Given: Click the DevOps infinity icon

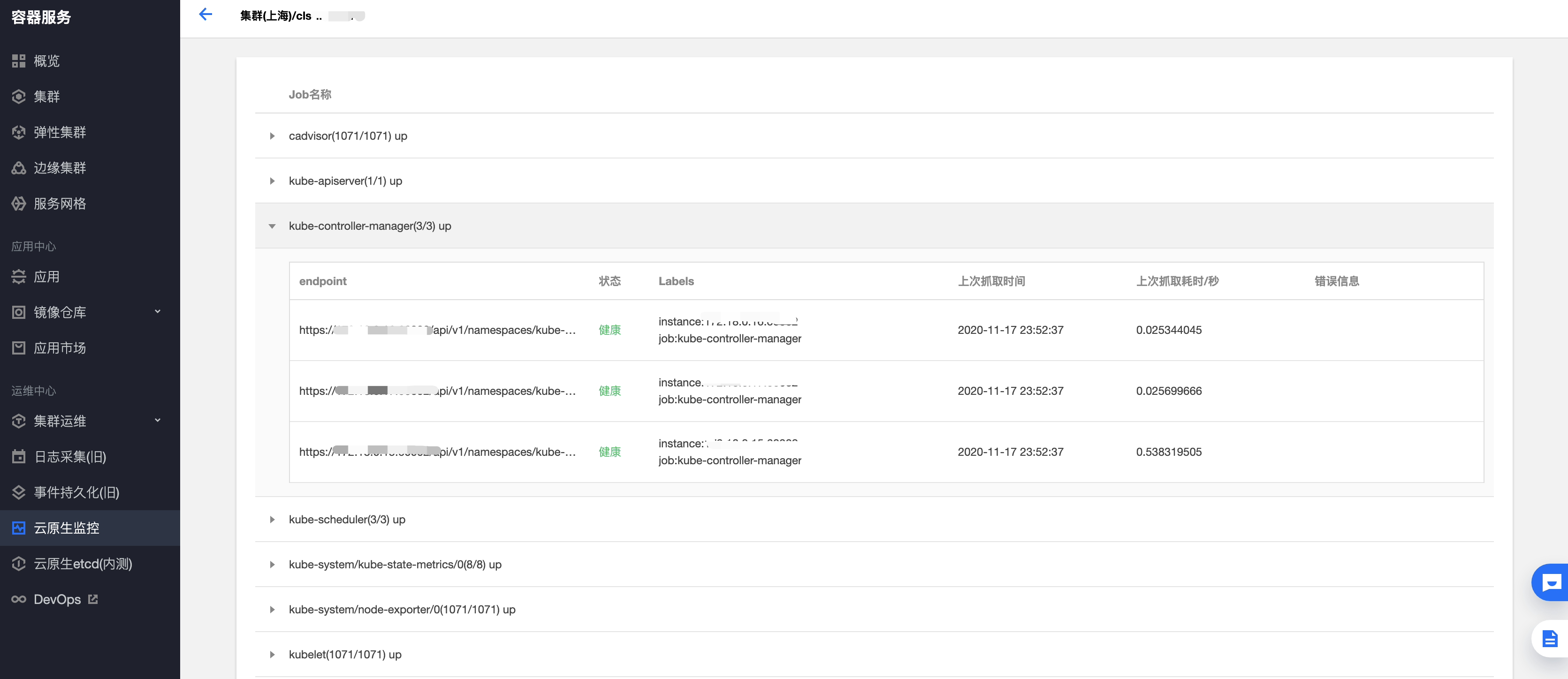Looking at the screenshot, I should pyautogui.click(x=19, y=599).
